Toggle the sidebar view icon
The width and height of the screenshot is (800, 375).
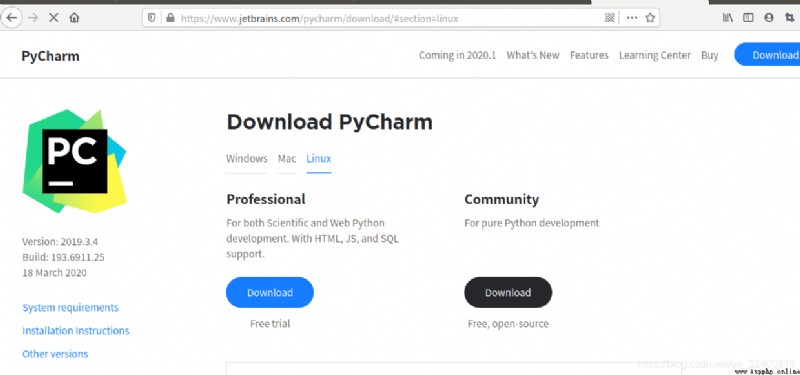point(748,18)
